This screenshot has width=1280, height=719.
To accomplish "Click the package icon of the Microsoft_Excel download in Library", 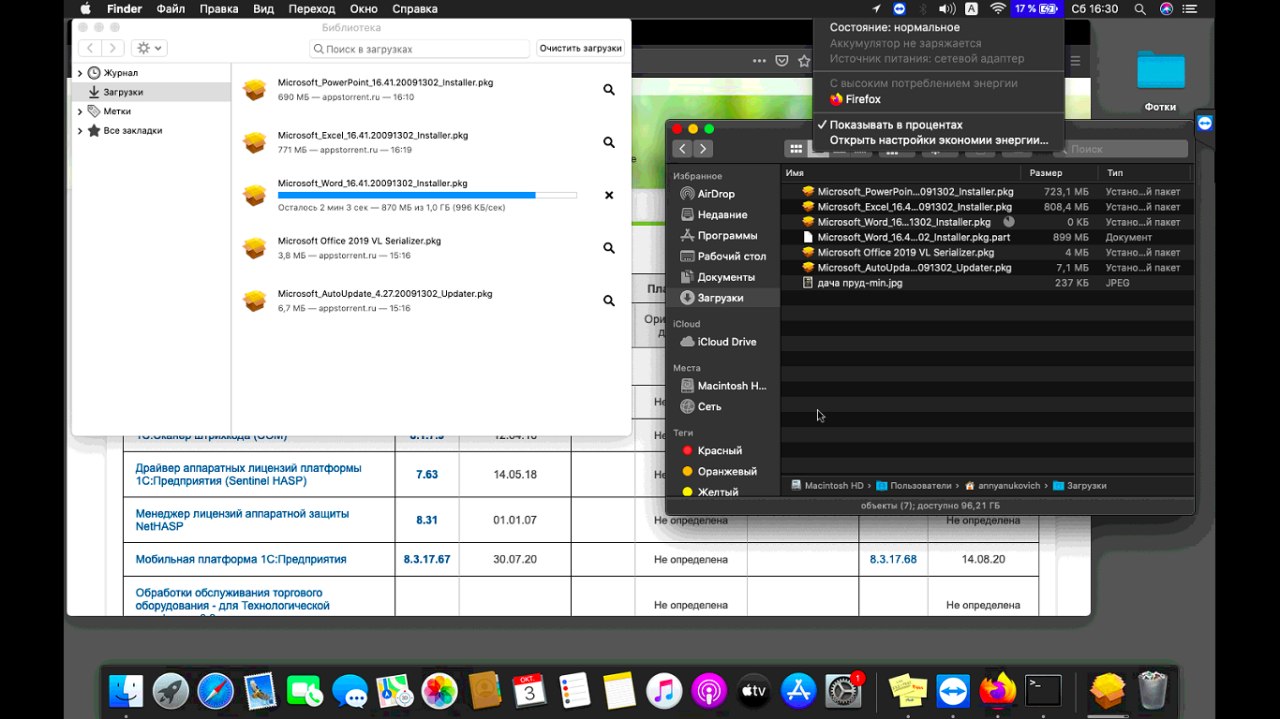I will tap(255, 143).
